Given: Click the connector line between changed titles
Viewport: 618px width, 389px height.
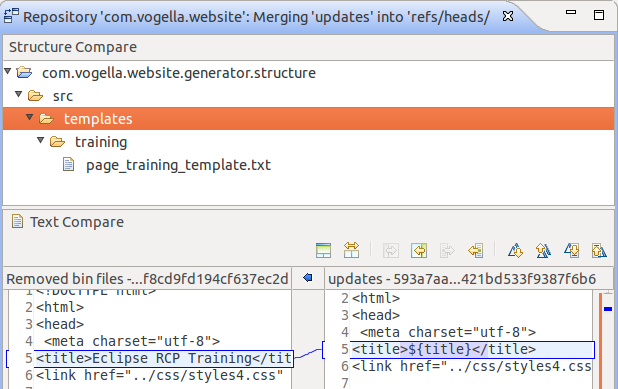Looking at the screenshot, I should click(x=308, y=353).
